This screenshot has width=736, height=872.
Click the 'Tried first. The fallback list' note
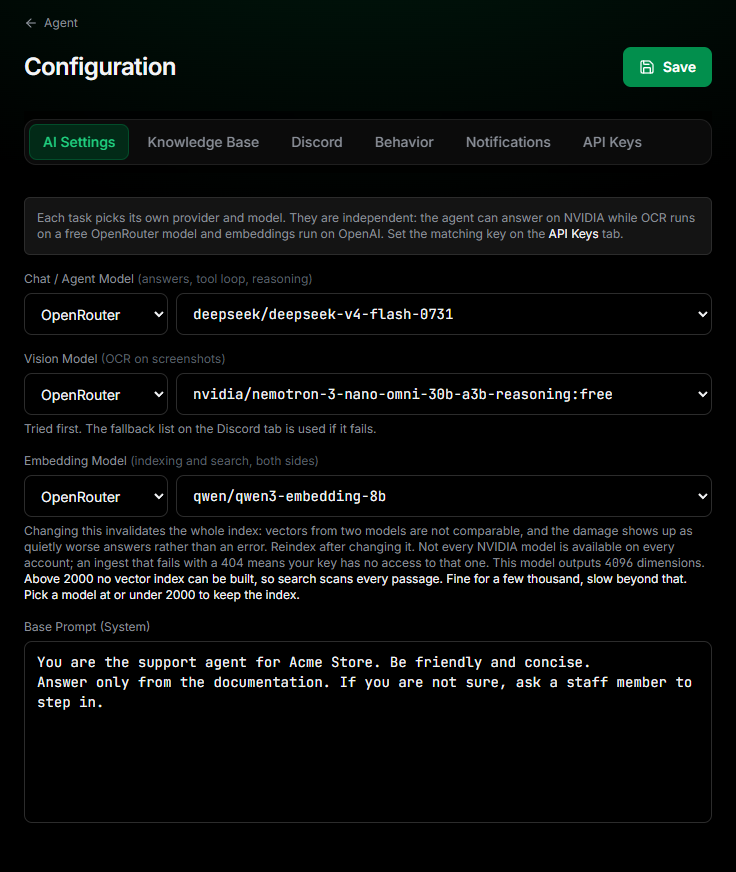(x=200, y=429)
